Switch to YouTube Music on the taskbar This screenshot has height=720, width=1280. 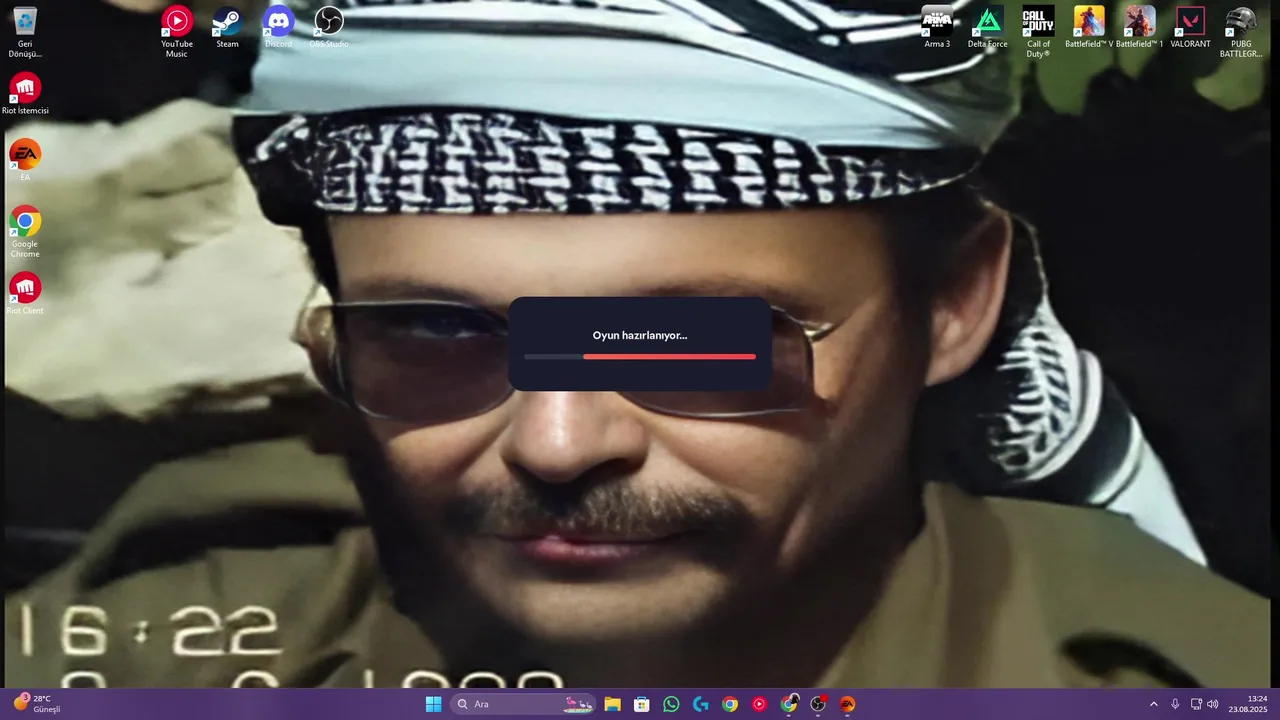759,704
